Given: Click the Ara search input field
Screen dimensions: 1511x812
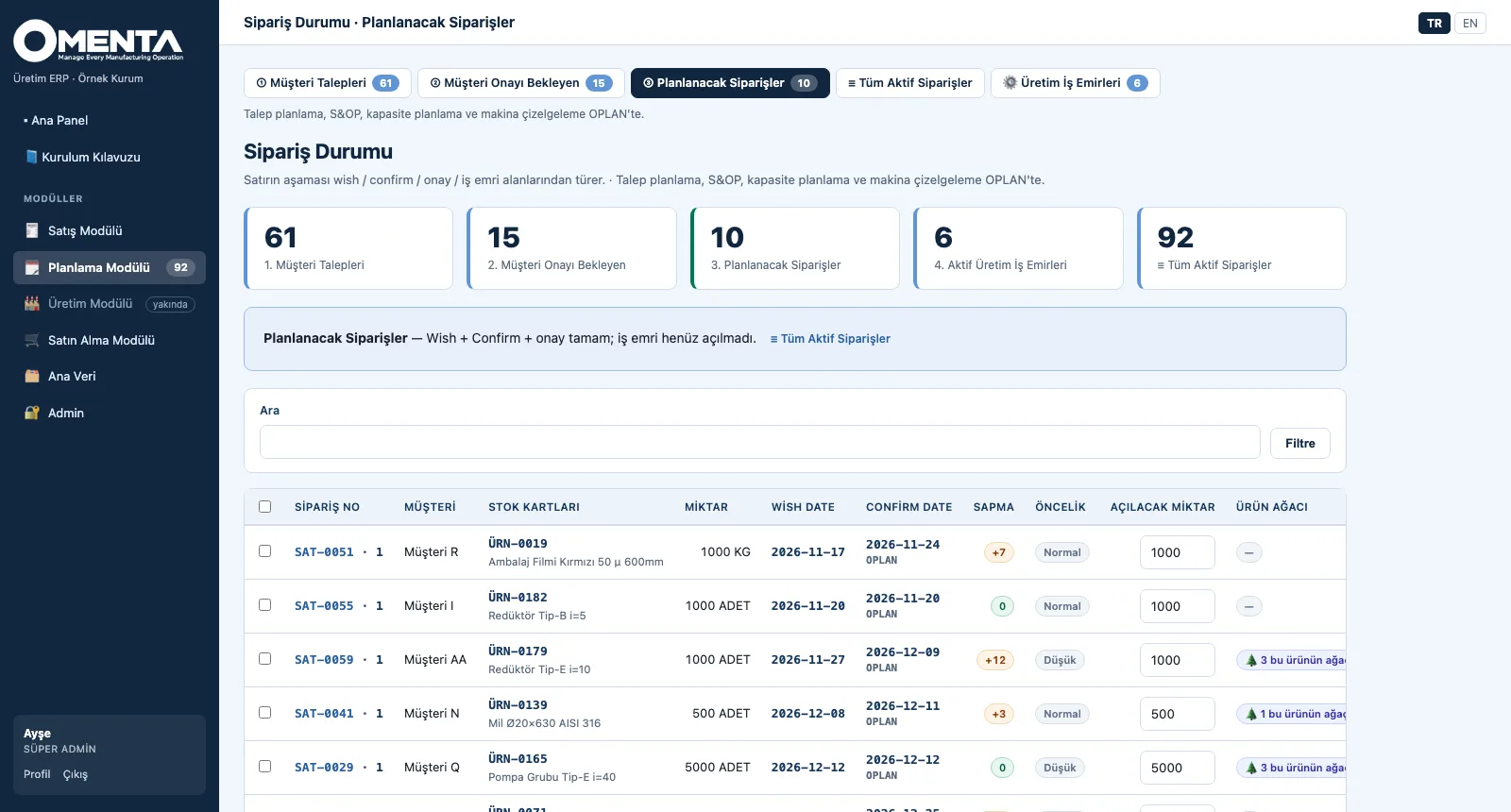Looking at the screenshot, I should [759, 442].
